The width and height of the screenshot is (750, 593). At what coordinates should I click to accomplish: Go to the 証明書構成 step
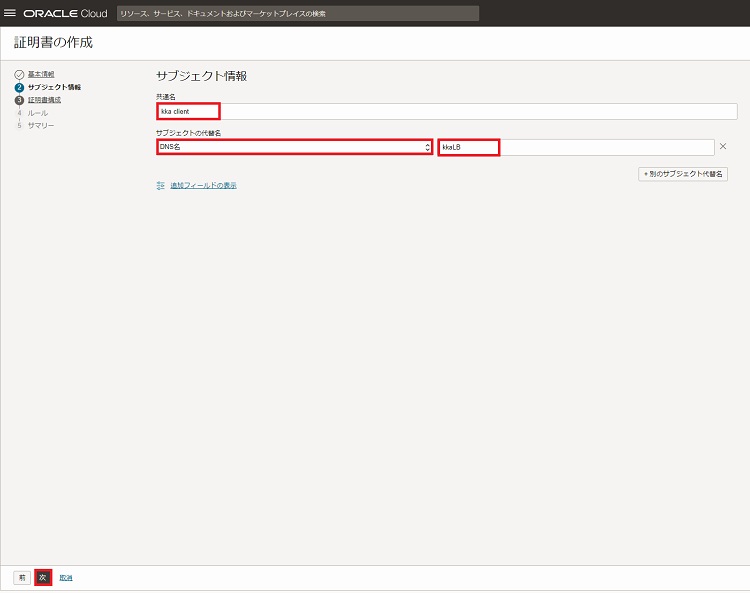coord(44,100)
